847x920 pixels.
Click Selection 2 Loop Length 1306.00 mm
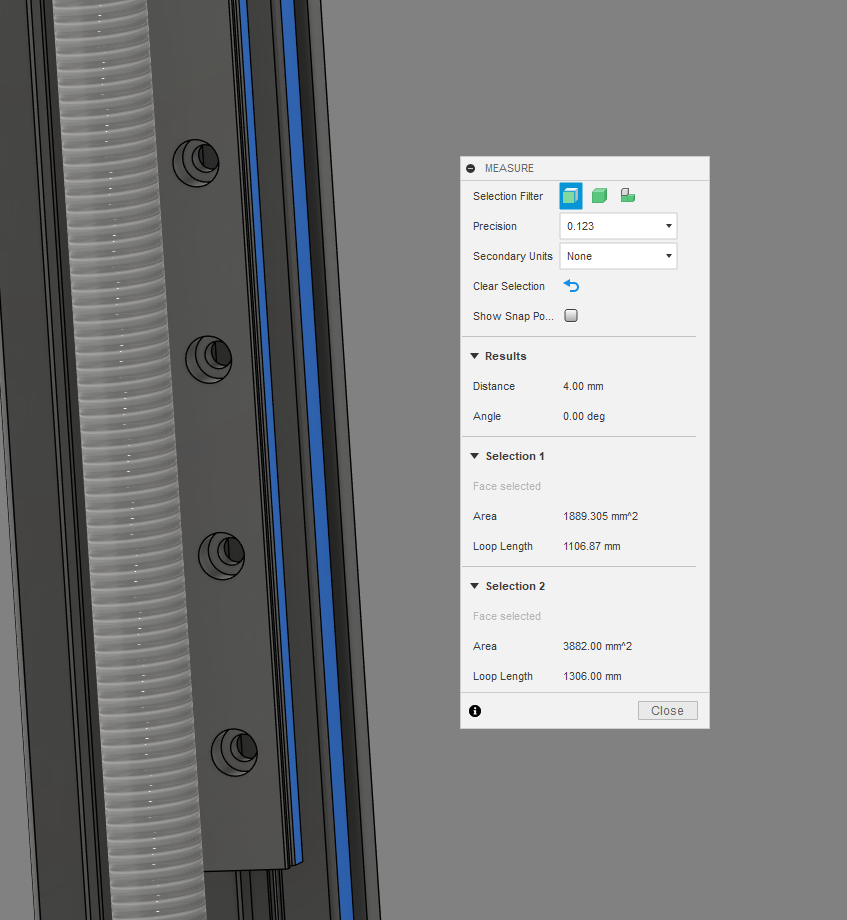tap(592, 676)
